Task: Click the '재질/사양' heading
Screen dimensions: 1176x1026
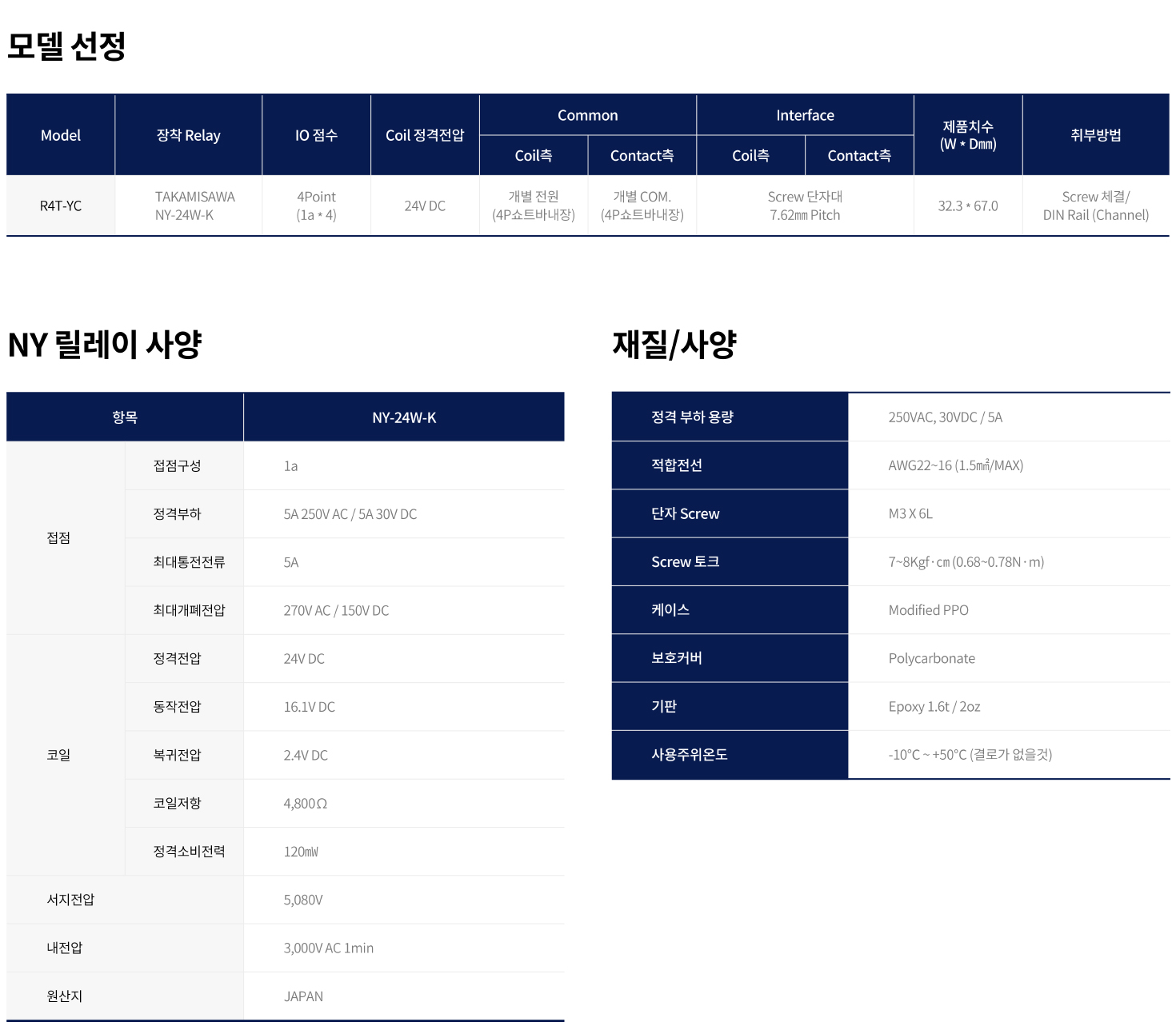Action: (x=674, y=345)
